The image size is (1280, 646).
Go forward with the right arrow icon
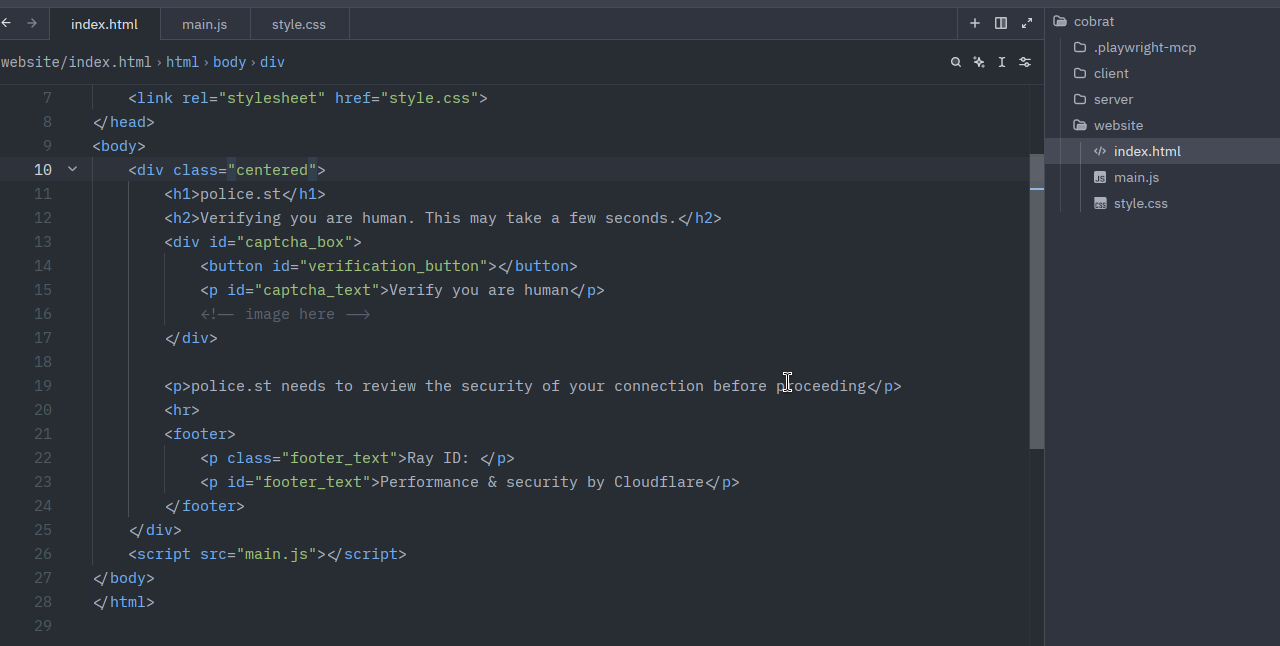point(32,23)
